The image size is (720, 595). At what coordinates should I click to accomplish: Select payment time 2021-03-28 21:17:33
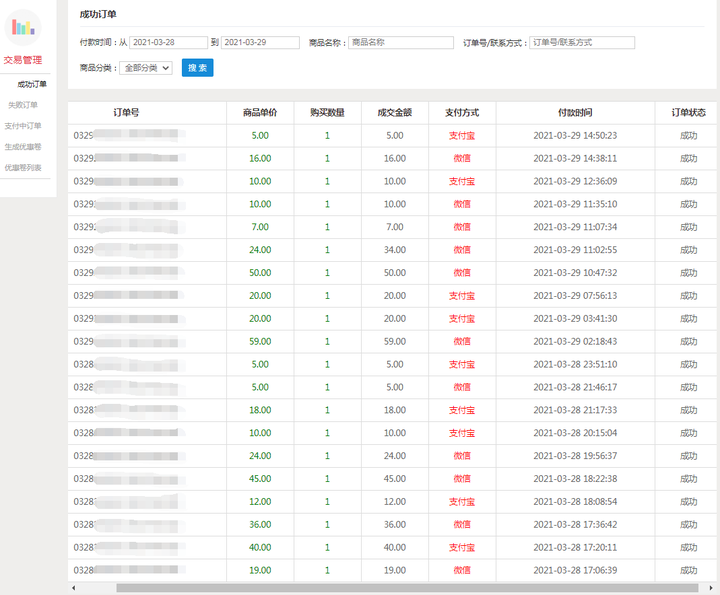tap(575, 410)
